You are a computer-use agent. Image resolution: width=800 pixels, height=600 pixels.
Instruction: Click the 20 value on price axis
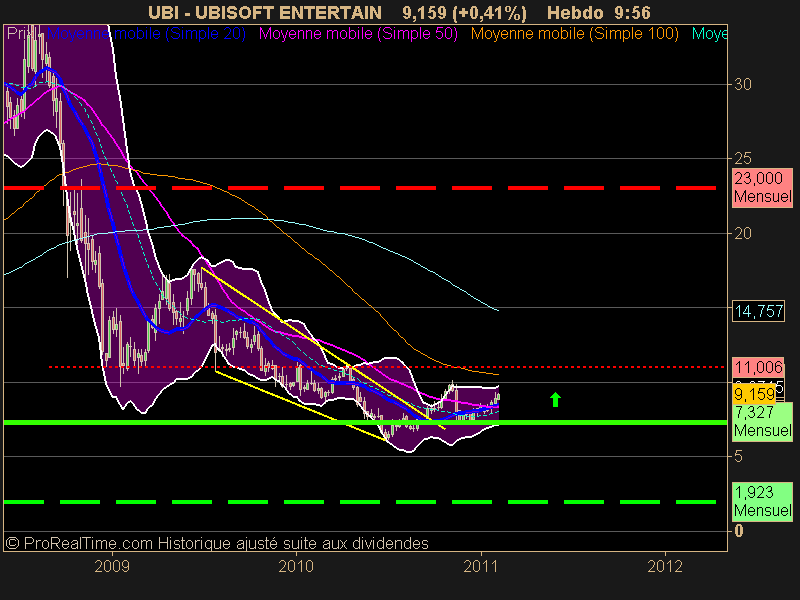743,233
